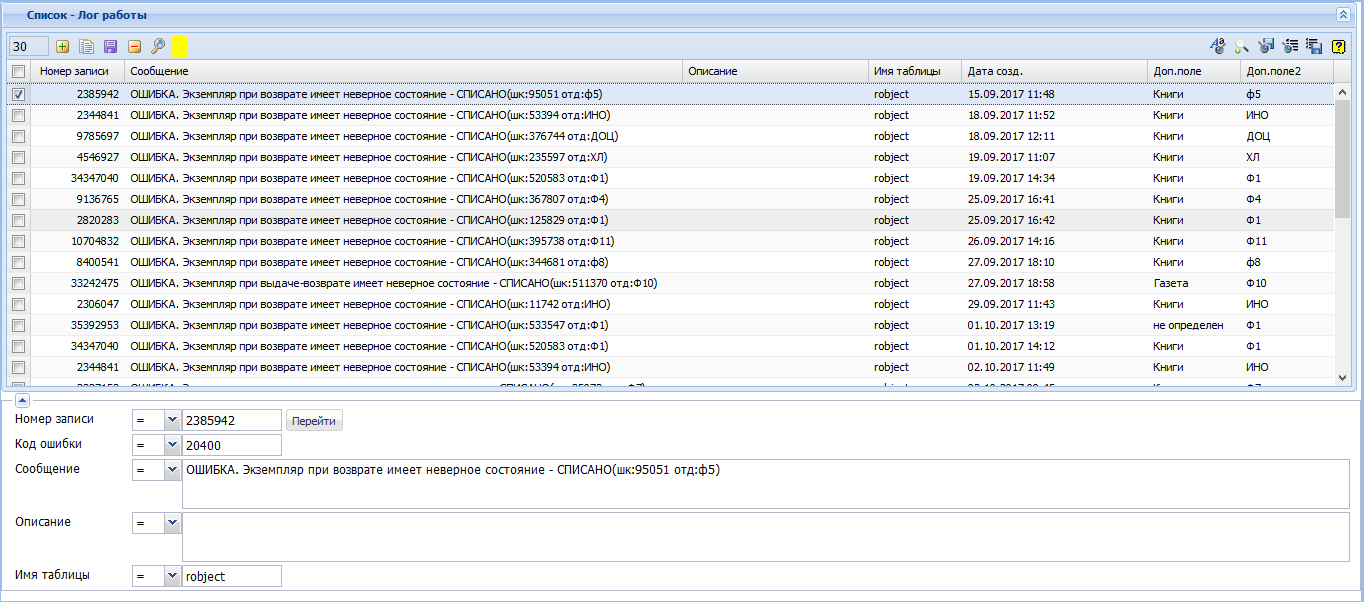1364x602 pixels.
Task: Toggle the select-all checkbox in table header
Action: pos(18,72)
